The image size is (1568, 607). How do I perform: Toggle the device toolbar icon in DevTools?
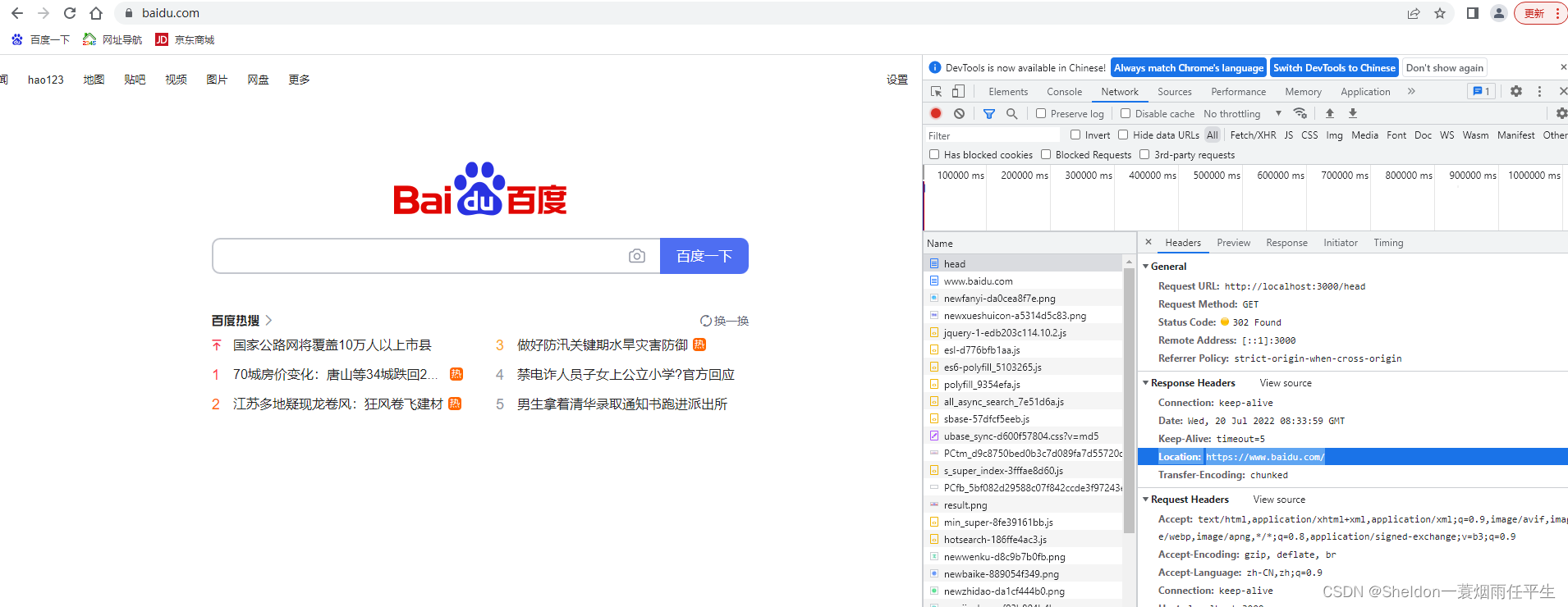coord(958,92)
